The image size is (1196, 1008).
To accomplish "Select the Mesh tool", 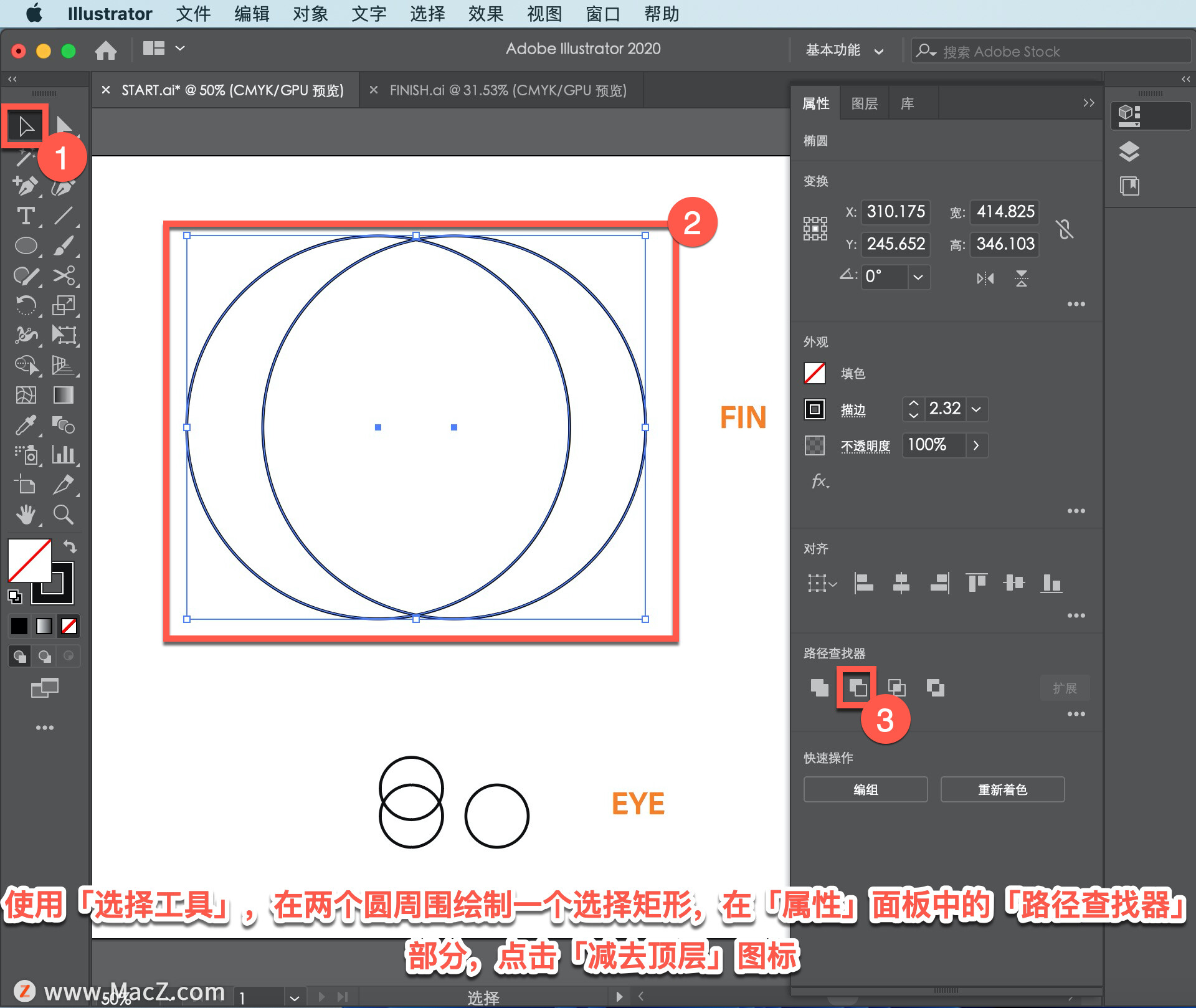I will tap(26, 395).
